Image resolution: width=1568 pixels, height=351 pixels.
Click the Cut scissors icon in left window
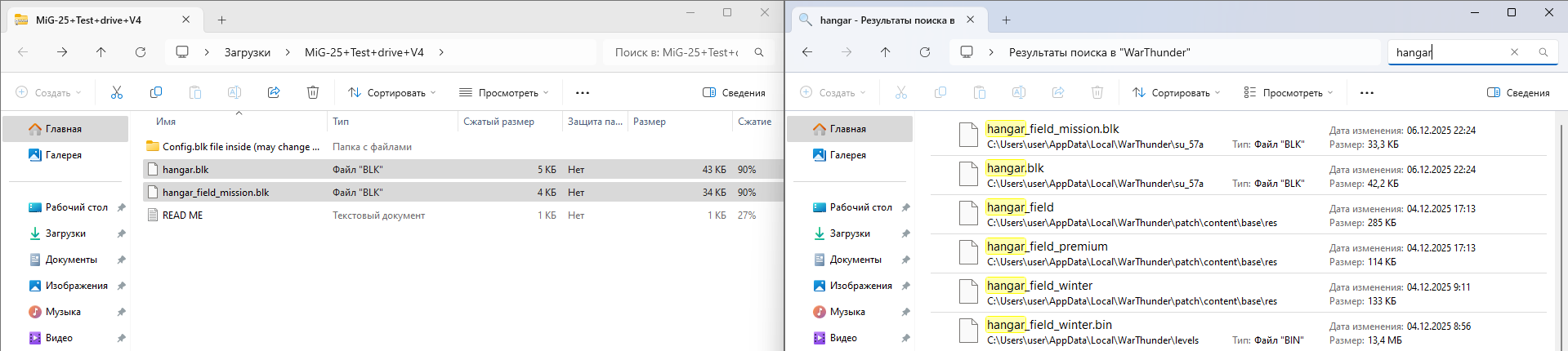[117, 93]
